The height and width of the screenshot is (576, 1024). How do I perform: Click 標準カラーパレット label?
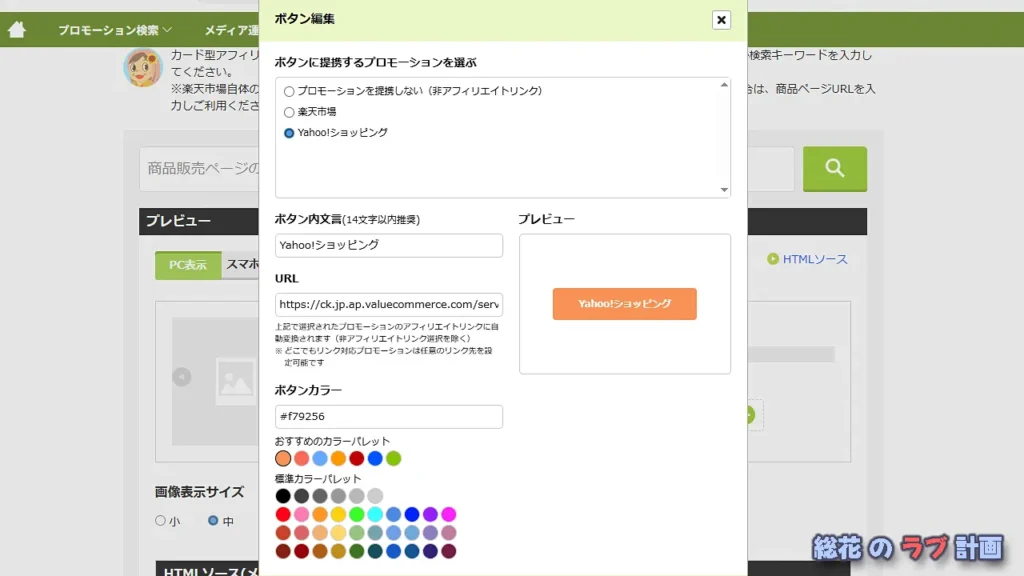pos(318,479)
